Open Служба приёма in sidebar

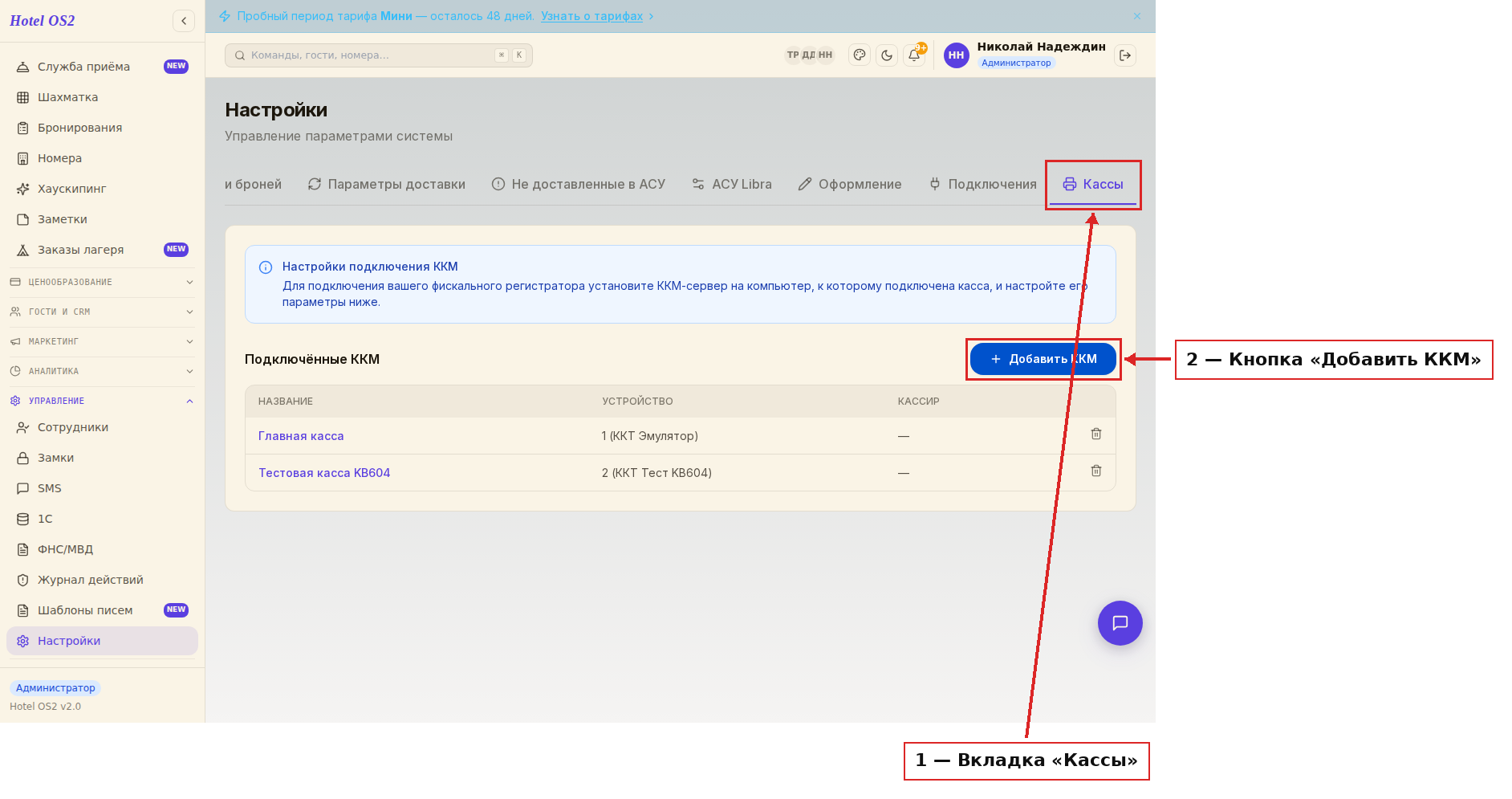coord(102,67)
